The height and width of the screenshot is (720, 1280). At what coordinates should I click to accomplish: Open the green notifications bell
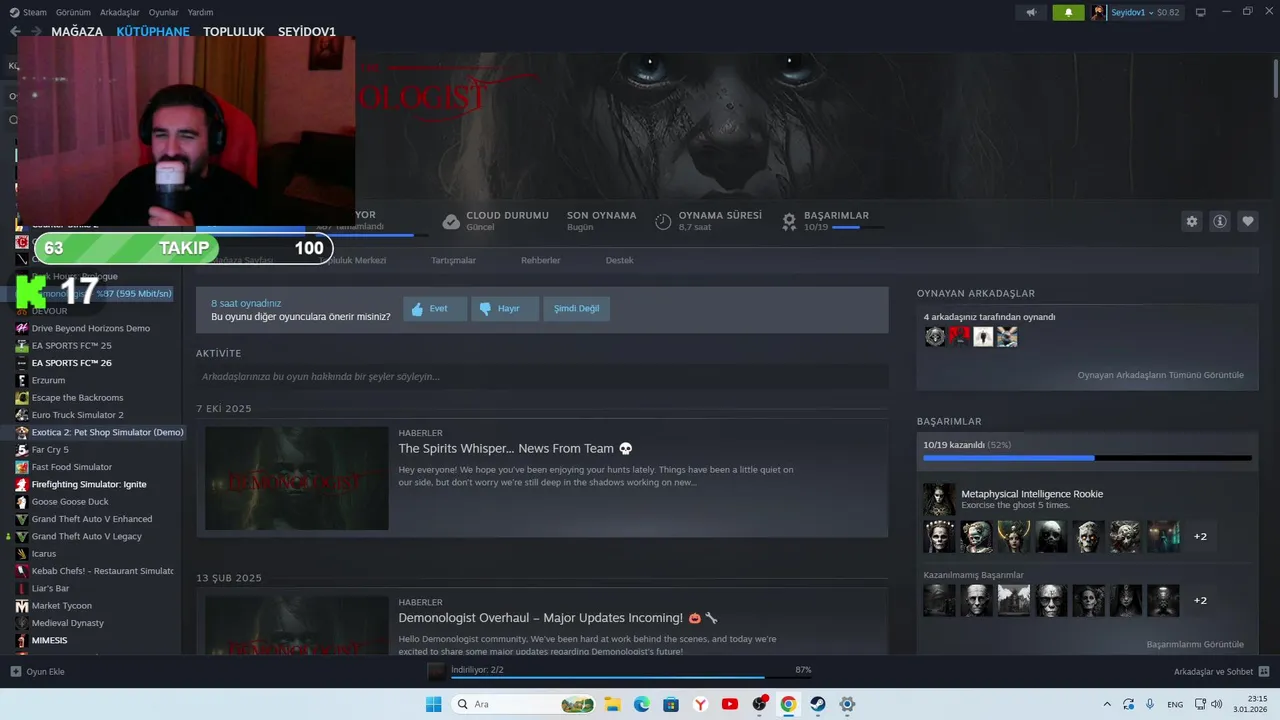click(x=1068, y=12)
